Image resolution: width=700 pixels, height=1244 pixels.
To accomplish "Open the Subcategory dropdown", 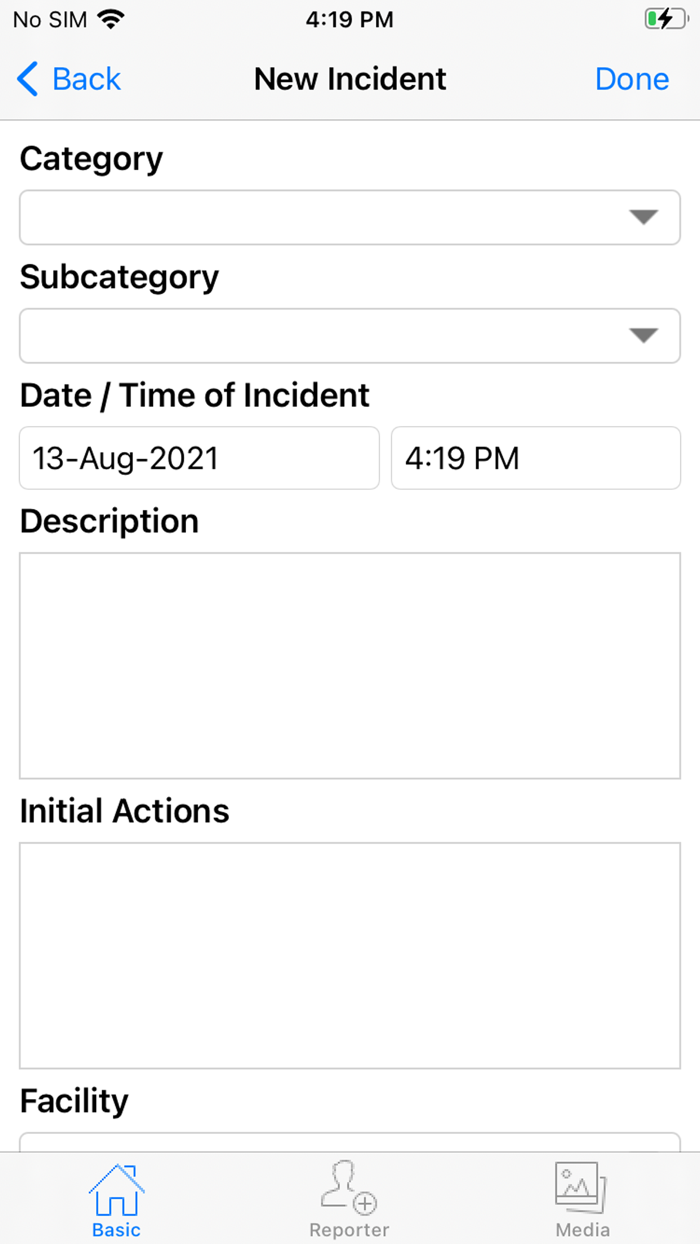I will pyautogui.click(x=350, y=336).
